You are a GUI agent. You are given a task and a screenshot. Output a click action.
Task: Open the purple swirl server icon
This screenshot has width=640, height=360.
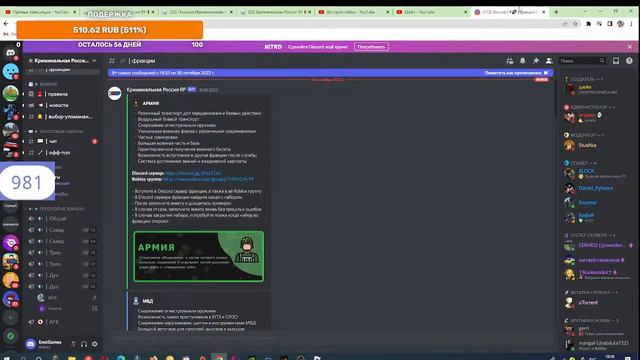[x=11, y=242]
